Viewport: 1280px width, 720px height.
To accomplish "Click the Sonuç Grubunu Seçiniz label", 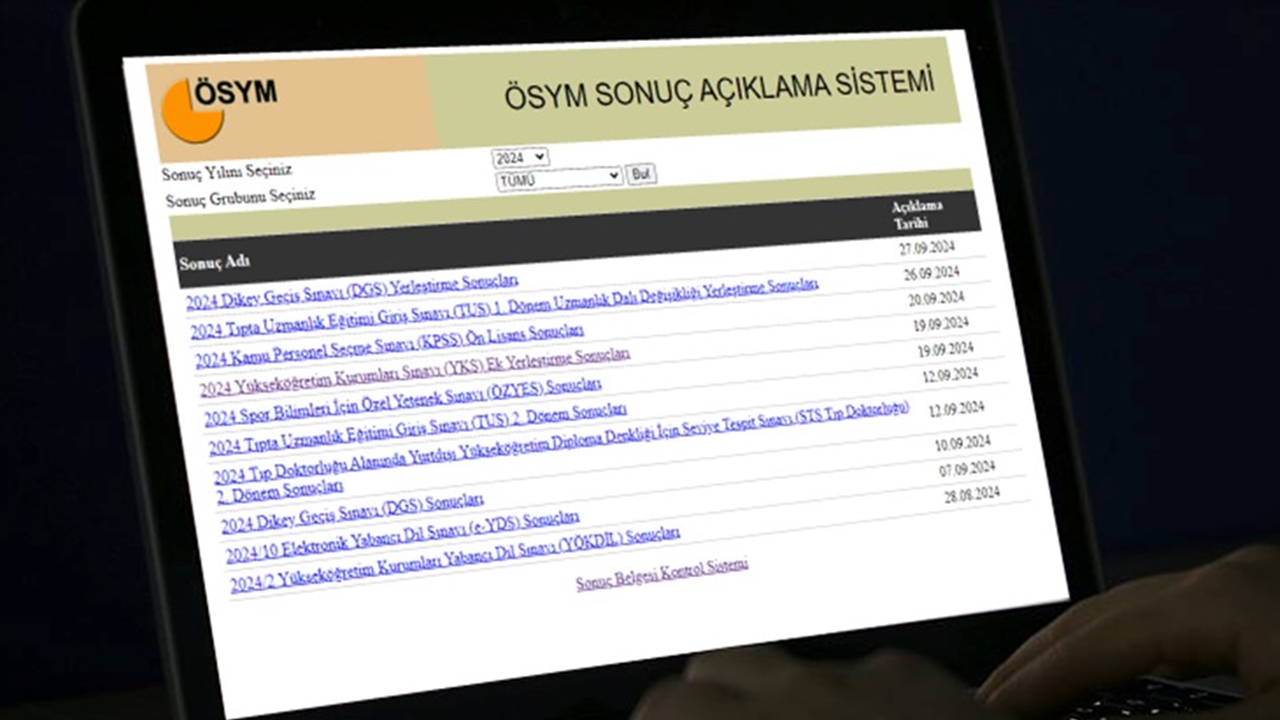I will click(240, 196).
